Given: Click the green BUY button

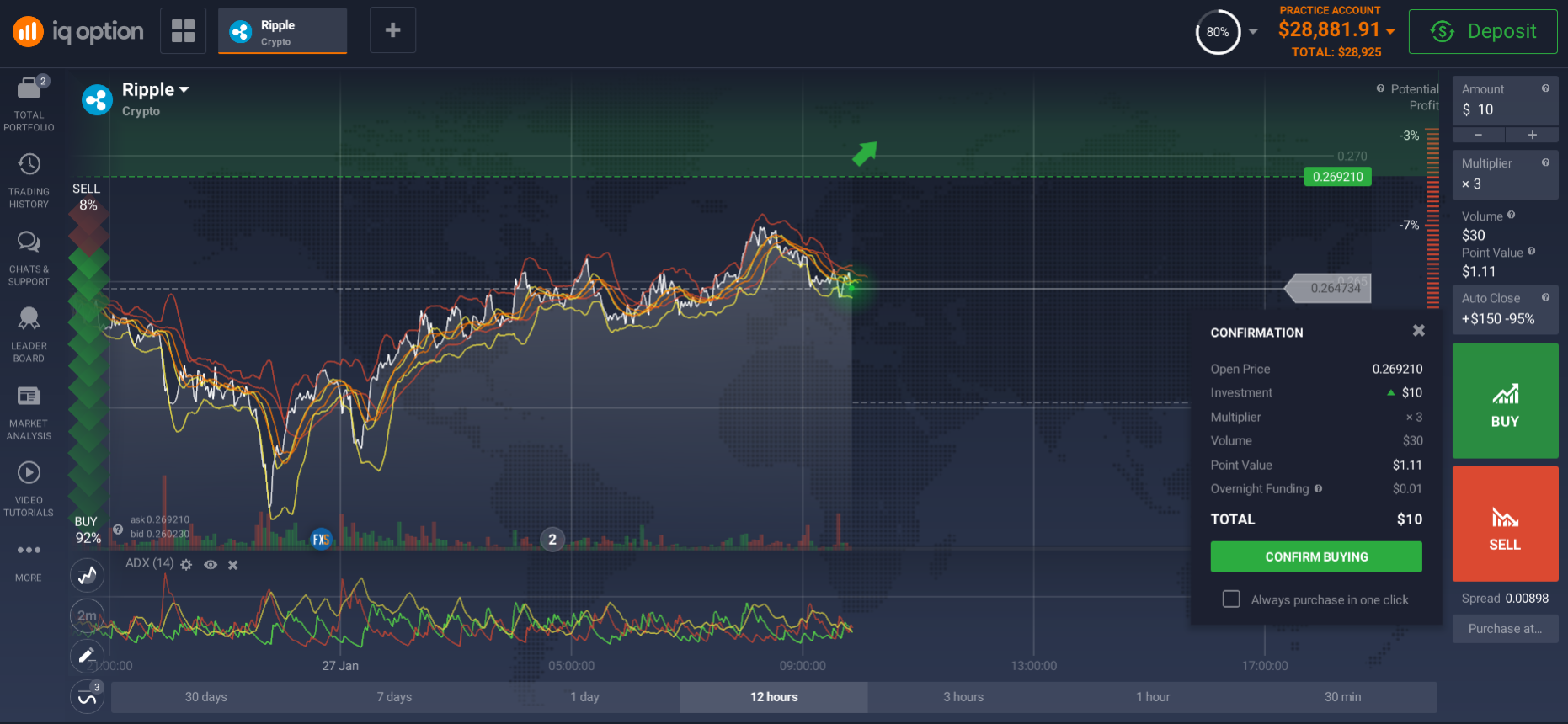Looking at the screenshot, I should coord(1505,401).
